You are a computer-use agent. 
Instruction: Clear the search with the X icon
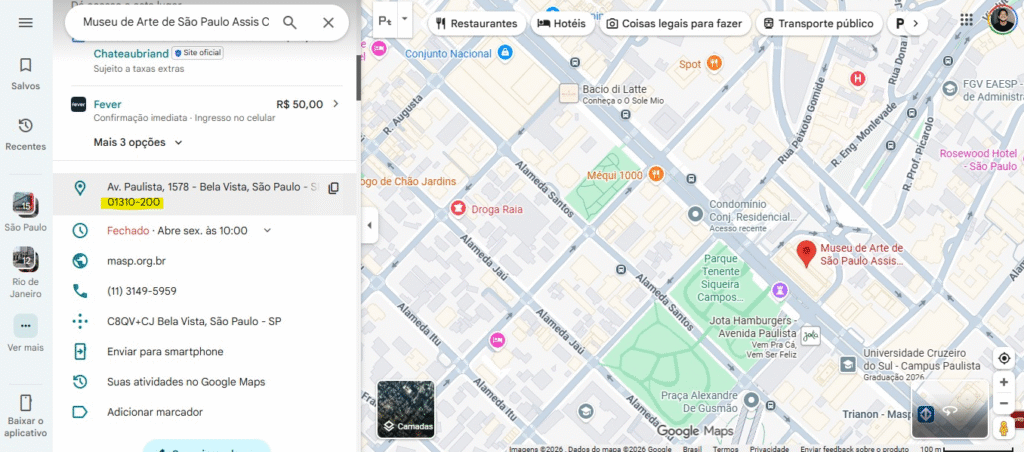[328, 22]
